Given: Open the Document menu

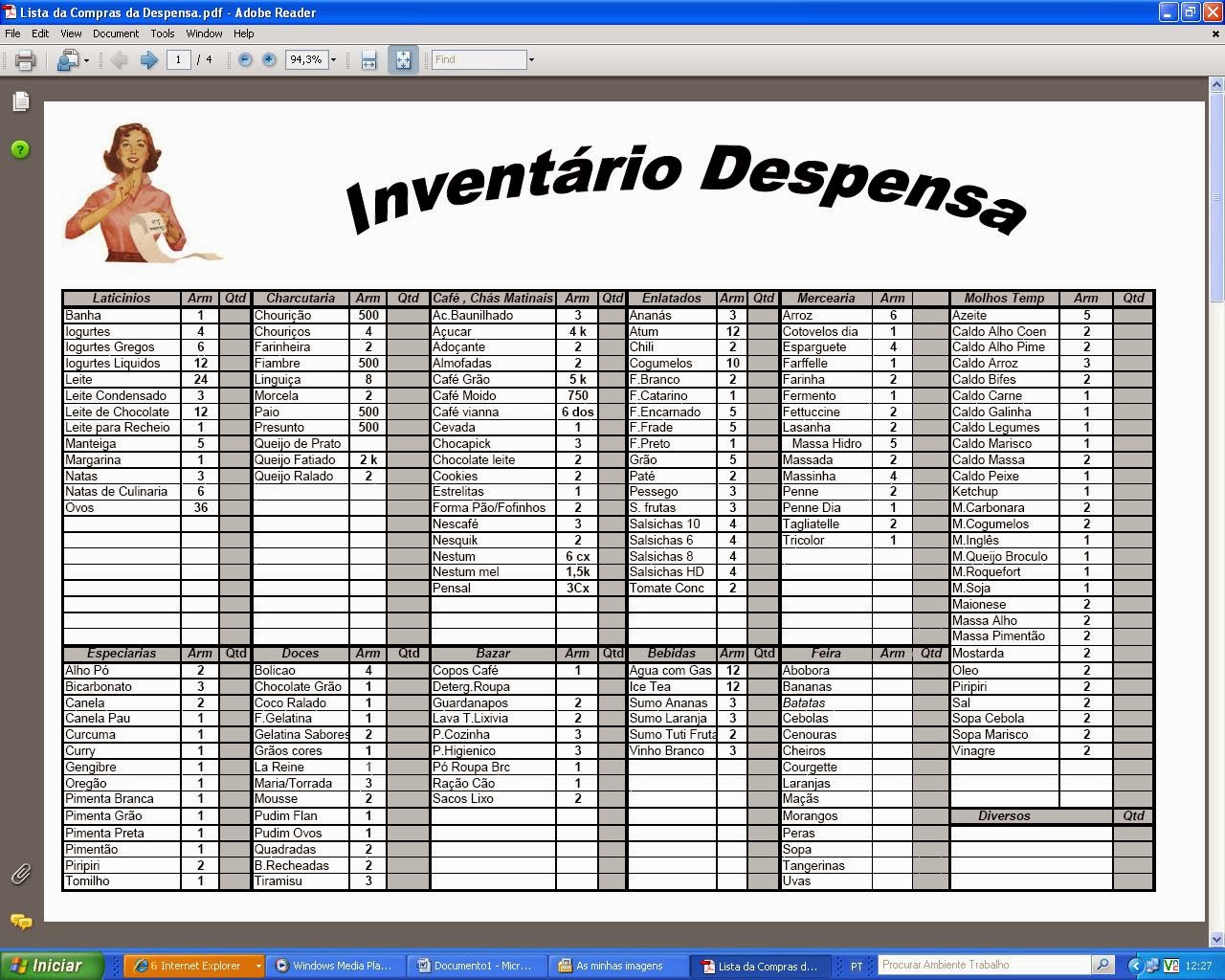Looking at the screenshot, I should tap(116, 33).
